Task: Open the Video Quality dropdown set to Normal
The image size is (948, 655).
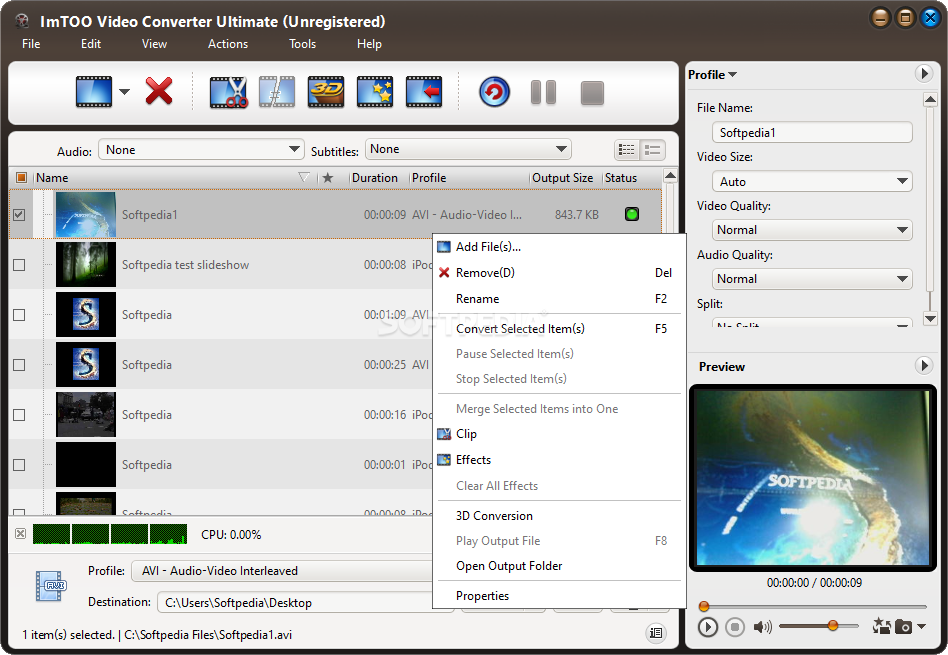Action: point(813,230)
